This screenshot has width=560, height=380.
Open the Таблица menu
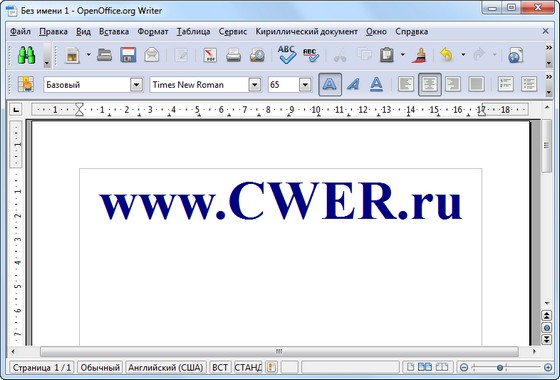193,31
